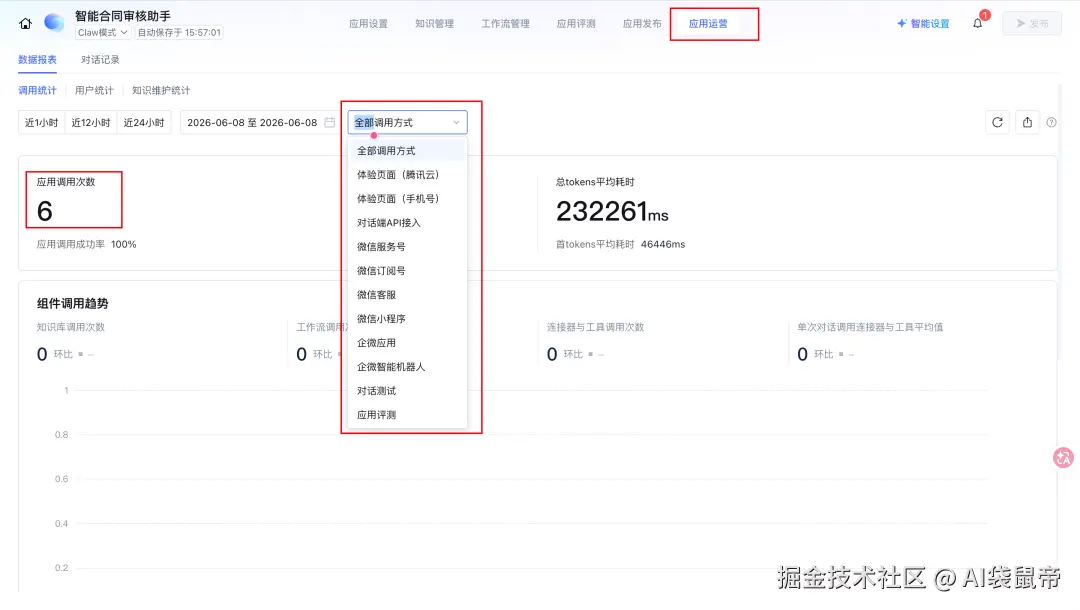Screen dimensions: 1080x610
Task: Click the pink translate floating icon
Action: click(x=1063, y=457)
